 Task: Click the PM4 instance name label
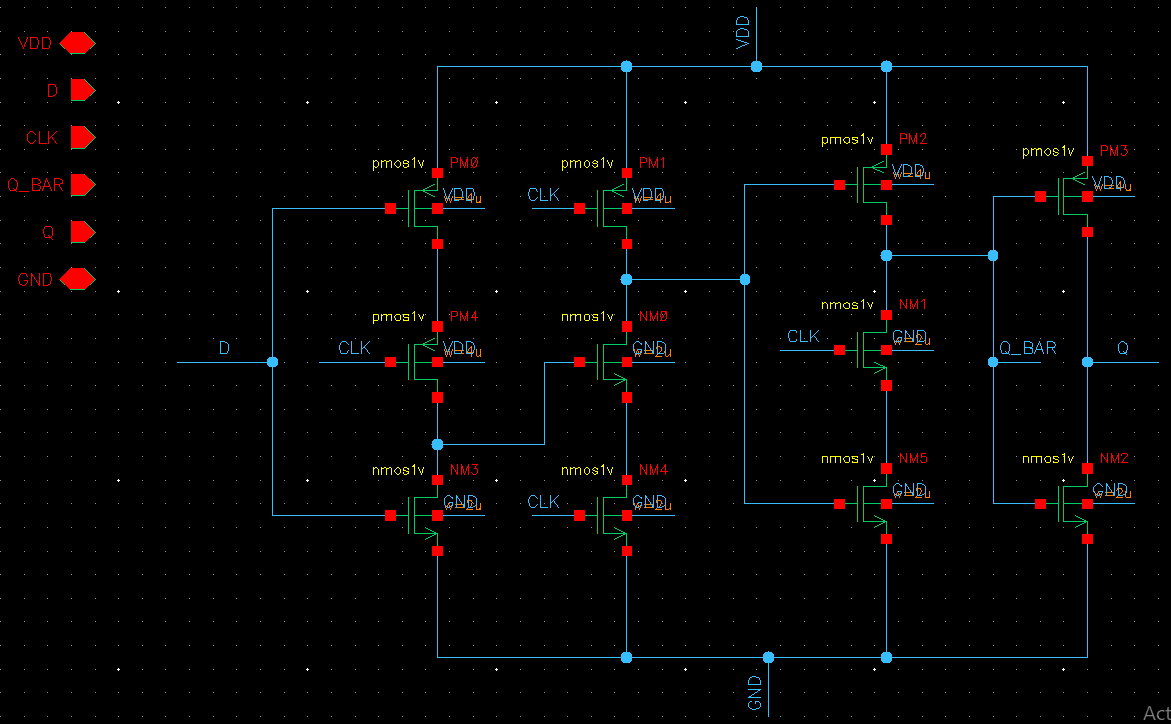464,317
